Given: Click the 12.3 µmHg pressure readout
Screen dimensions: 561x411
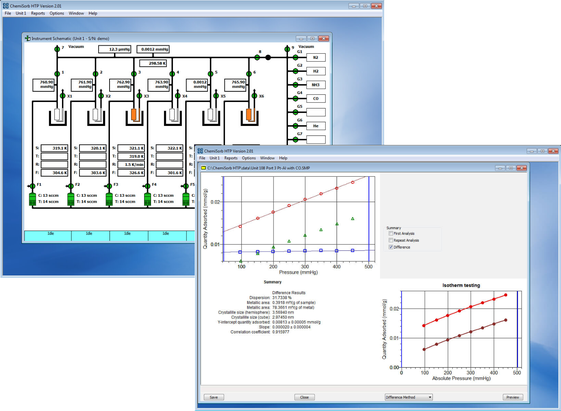Looking at the screenshot, I should (114, 49).
